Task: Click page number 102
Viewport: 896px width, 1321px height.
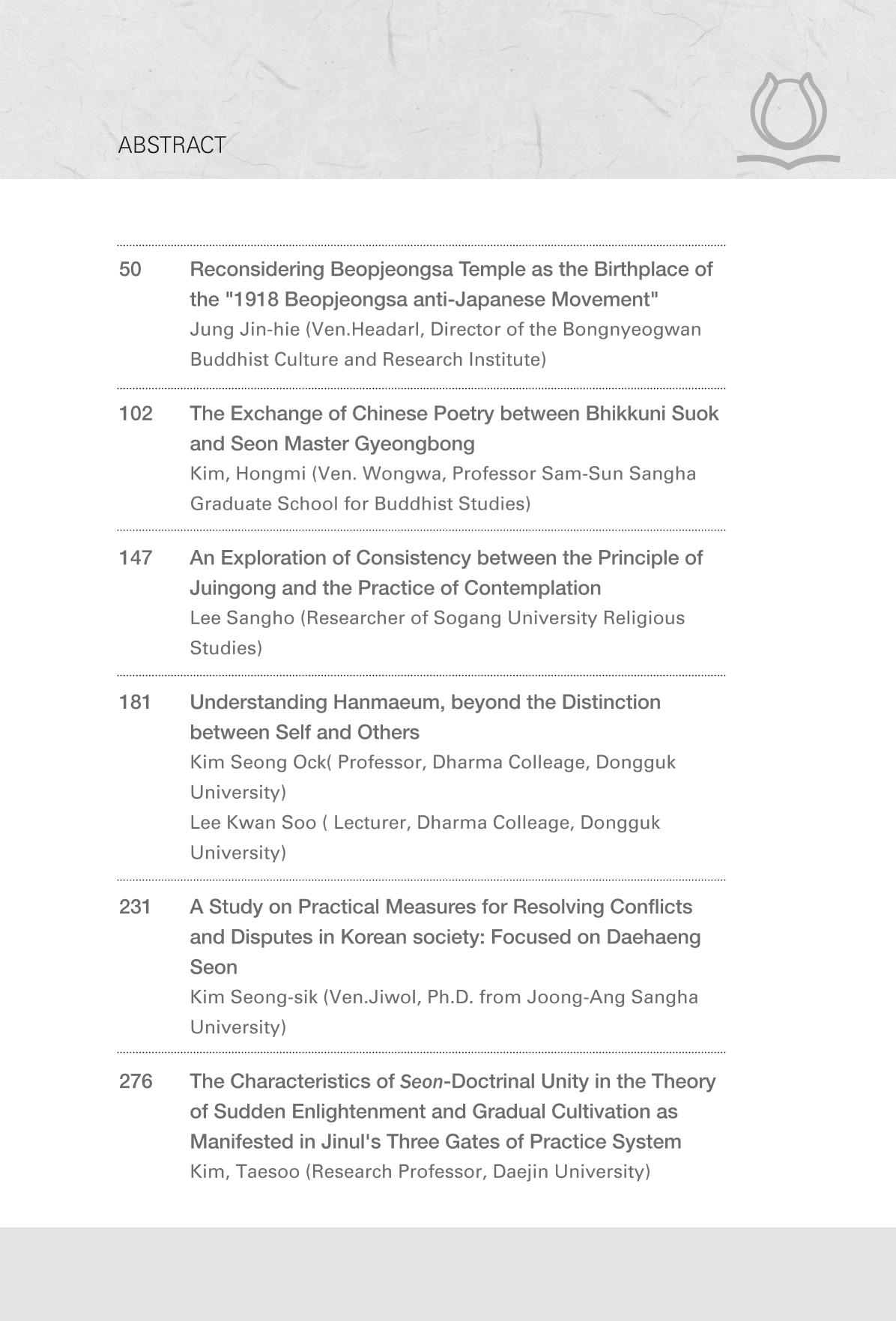Action: coord(136,414)
